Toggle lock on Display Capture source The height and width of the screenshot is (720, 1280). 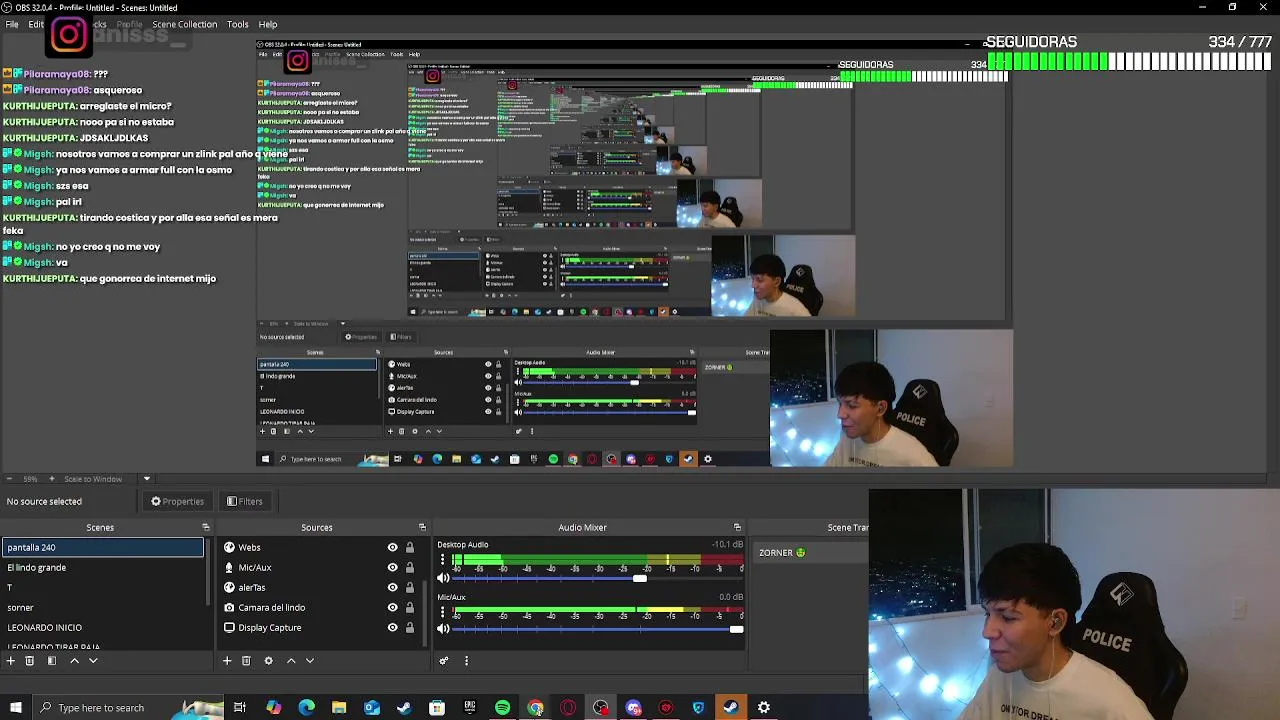click(409, 627)
